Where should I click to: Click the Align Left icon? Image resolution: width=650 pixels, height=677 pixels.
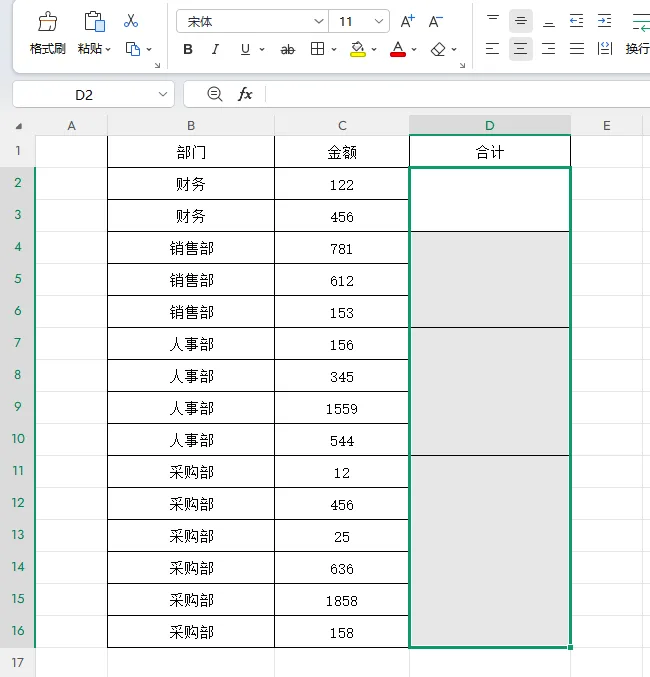point(492,48)
